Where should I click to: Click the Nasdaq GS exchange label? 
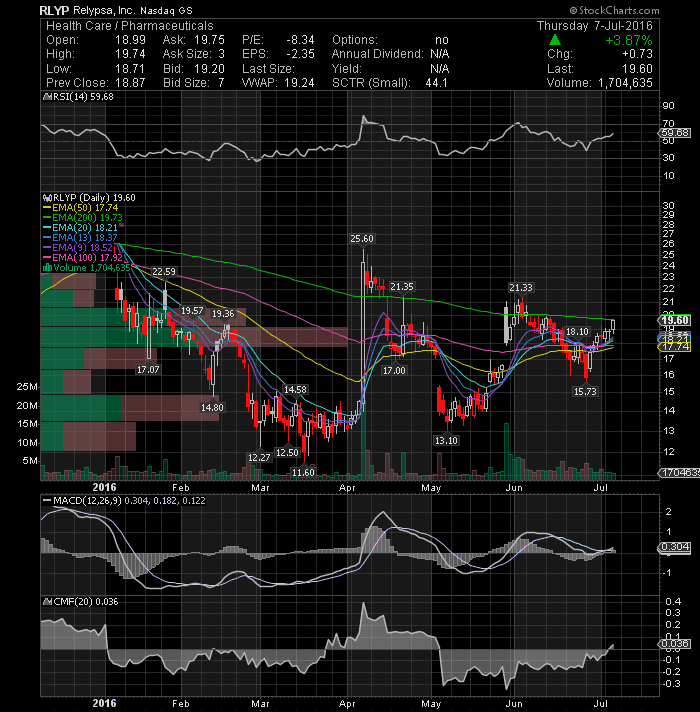coord(166,11)
